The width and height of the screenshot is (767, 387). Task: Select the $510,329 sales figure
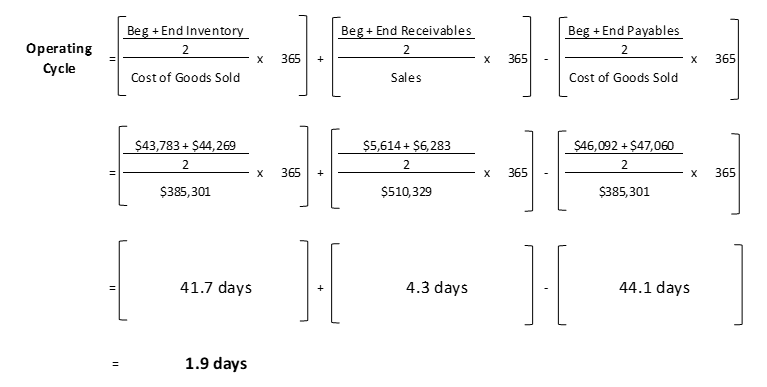click(406, 191)
